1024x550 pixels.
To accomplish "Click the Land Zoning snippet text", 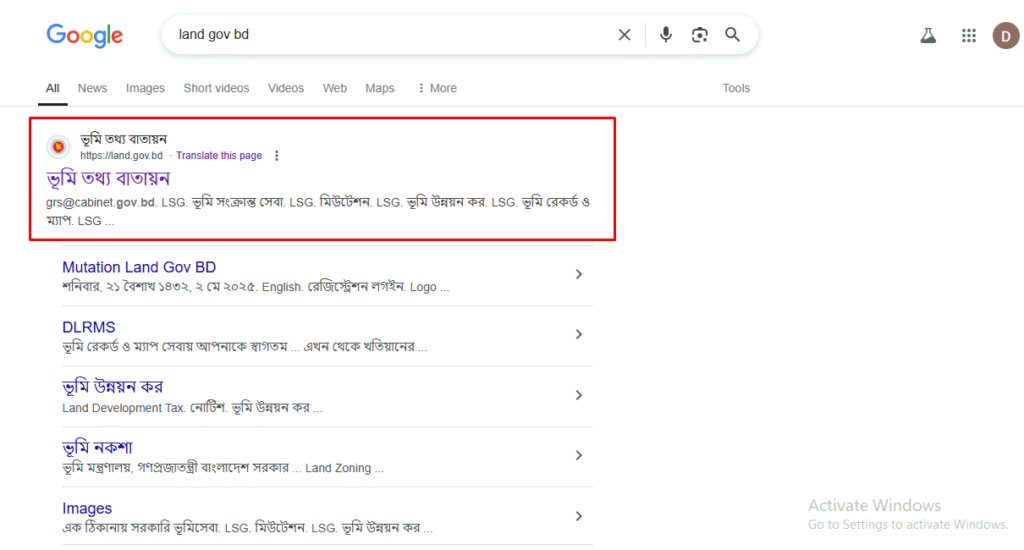I will pyautogui.click(x=338, y=468).
